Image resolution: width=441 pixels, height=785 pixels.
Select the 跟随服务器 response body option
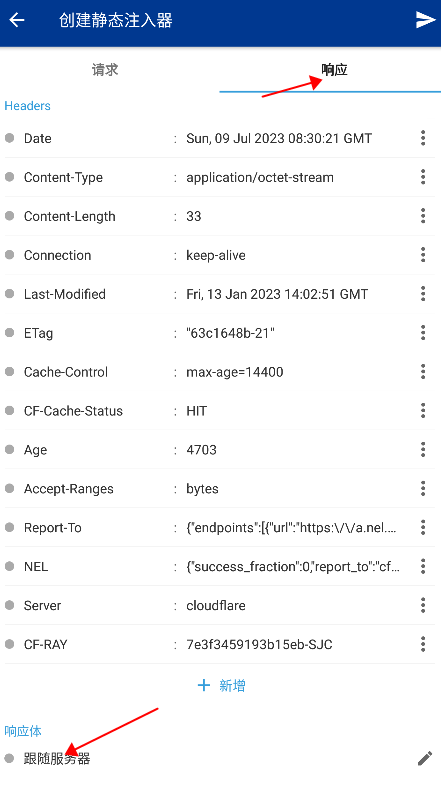click(57, 758)
